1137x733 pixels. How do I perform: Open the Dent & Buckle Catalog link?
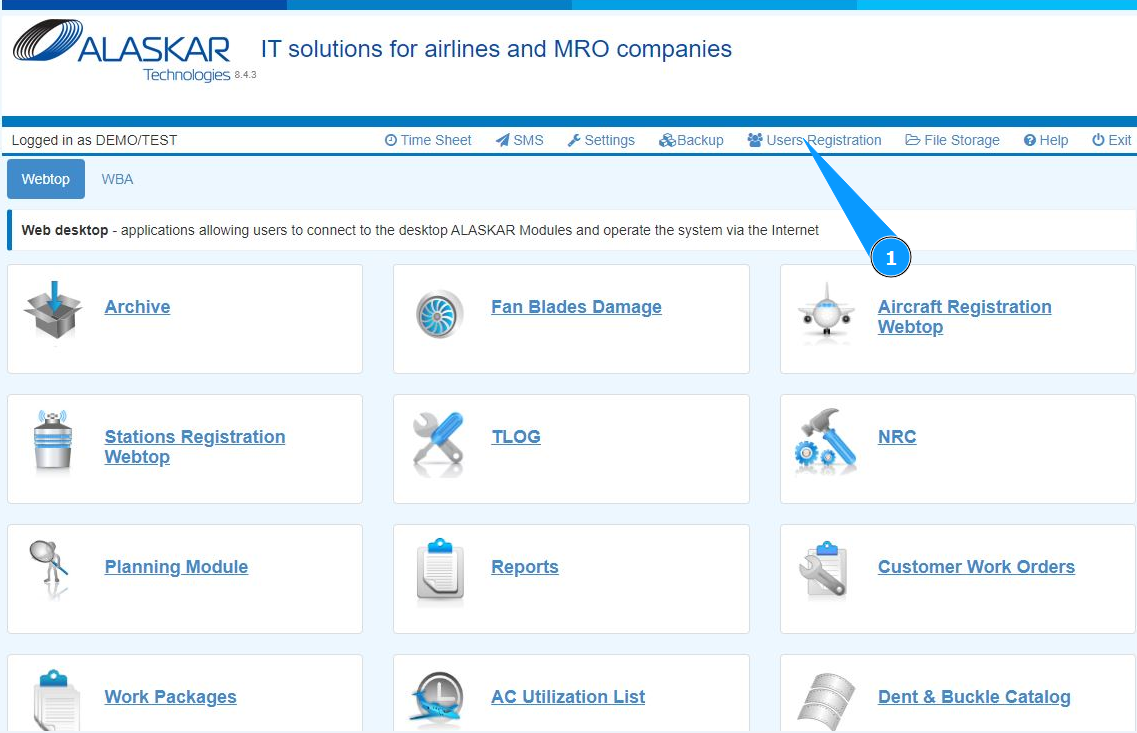click(974, 697)
